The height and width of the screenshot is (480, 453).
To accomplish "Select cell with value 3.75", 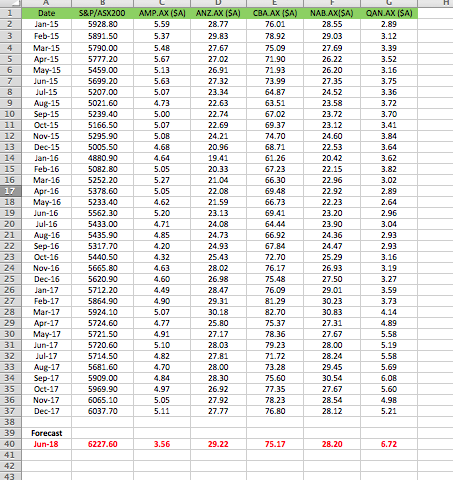I will point(389,81).
